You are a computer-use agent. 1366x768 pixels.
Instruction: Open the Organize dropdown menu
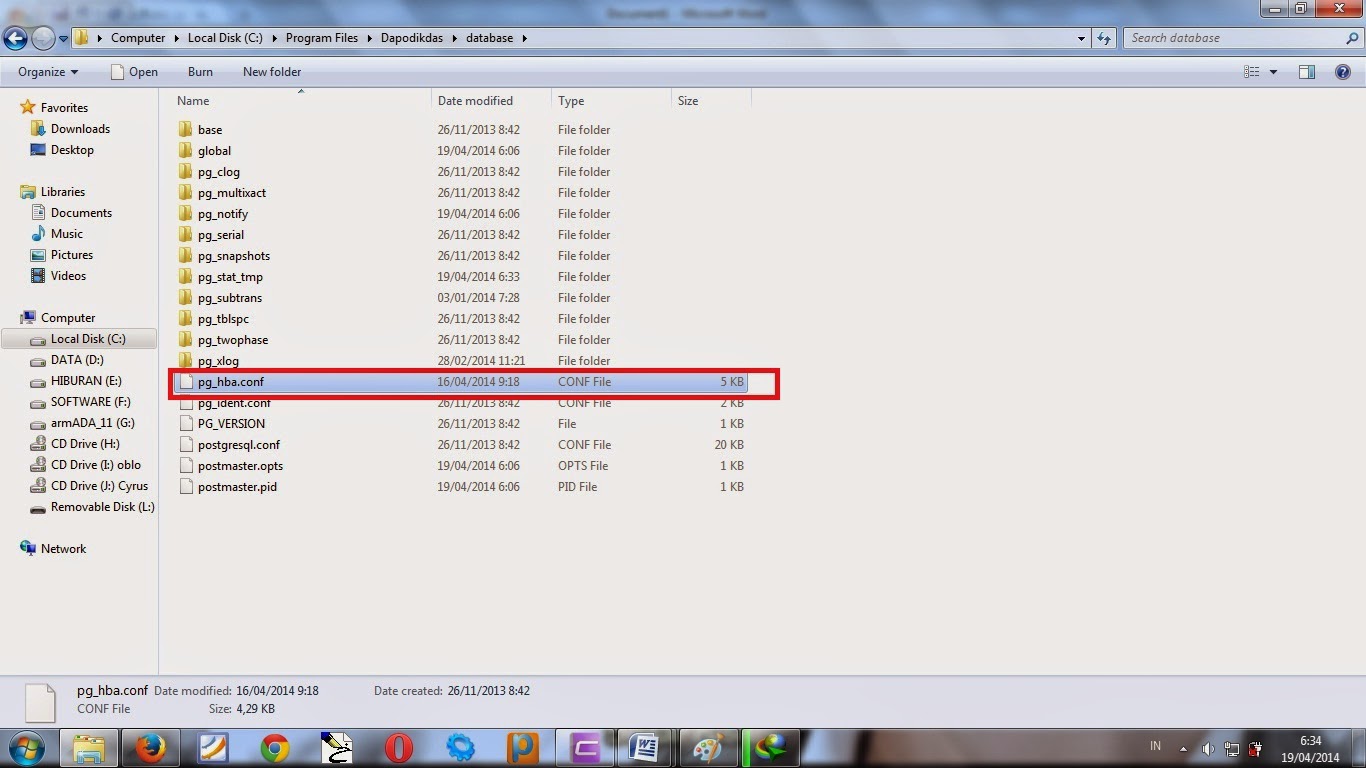coord(48,72)
